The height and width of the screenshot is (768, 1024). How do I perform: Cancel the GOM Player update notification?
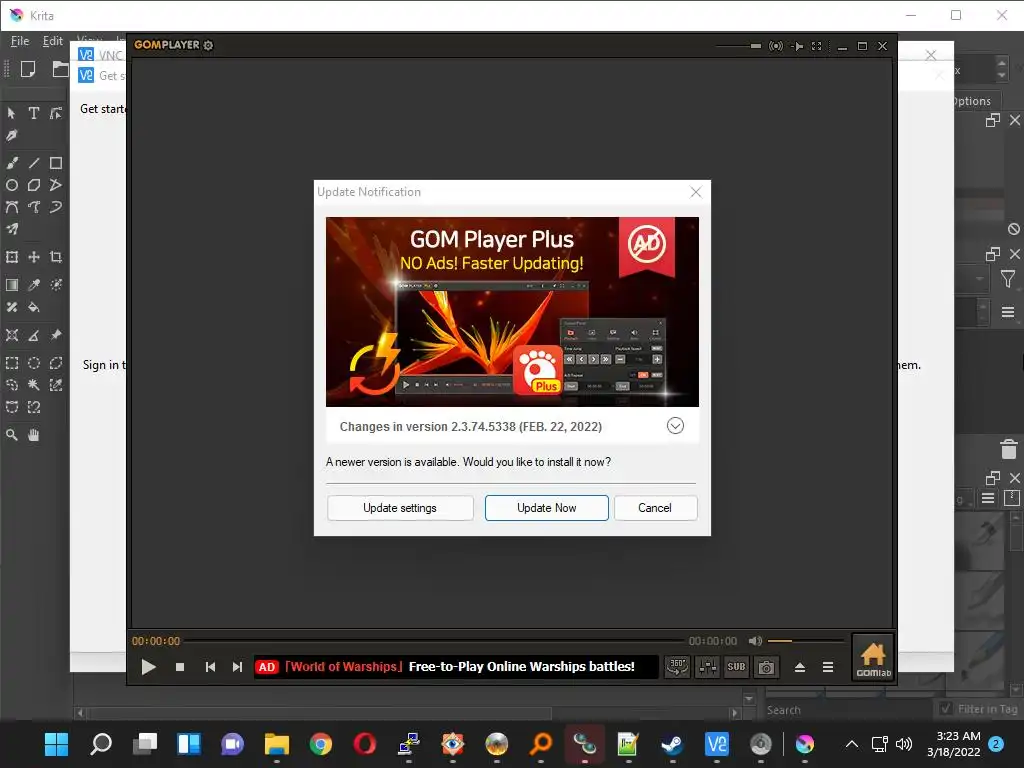click(655, 508)
